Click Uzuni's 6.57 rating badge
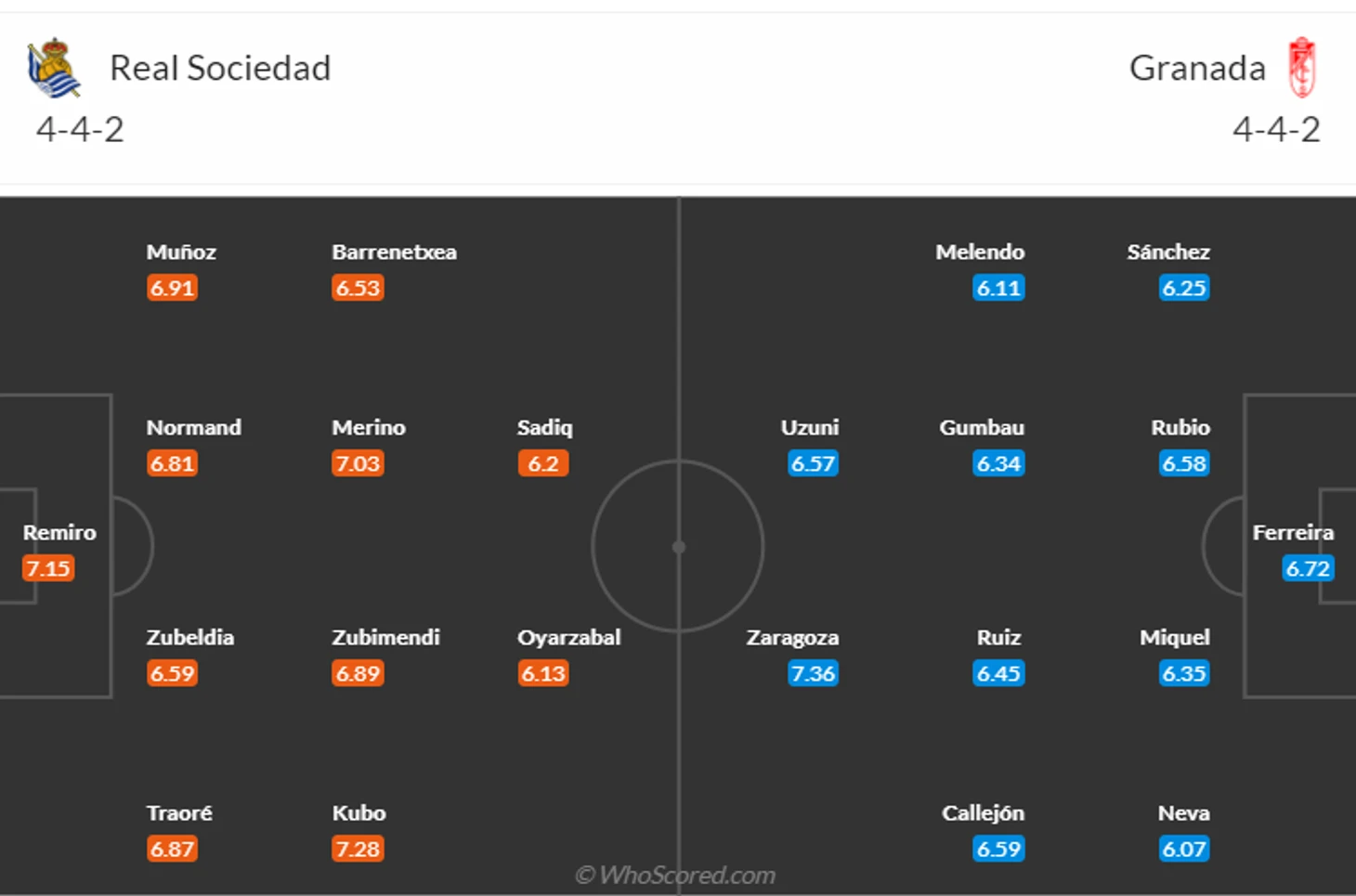The image size is (1356, 896). 813,463
